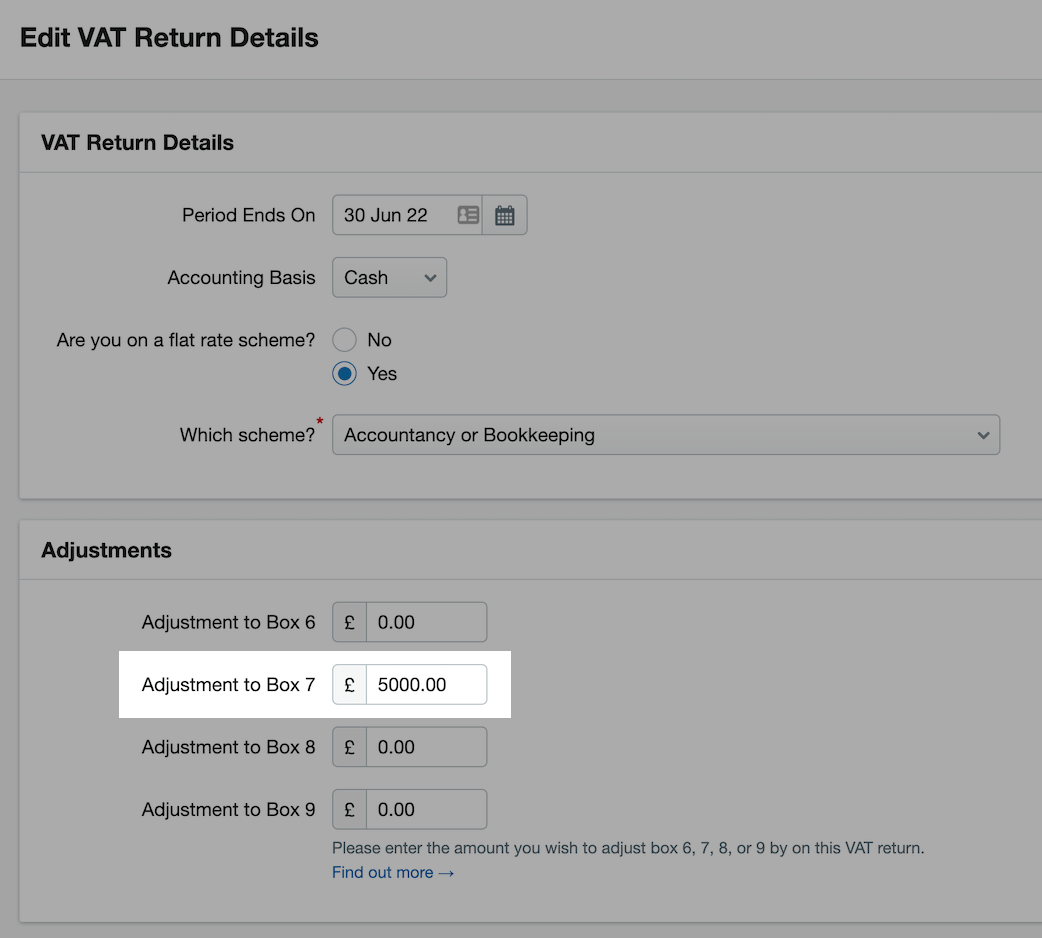Click the Edit VAT Return Details heading

pos(168,37)
